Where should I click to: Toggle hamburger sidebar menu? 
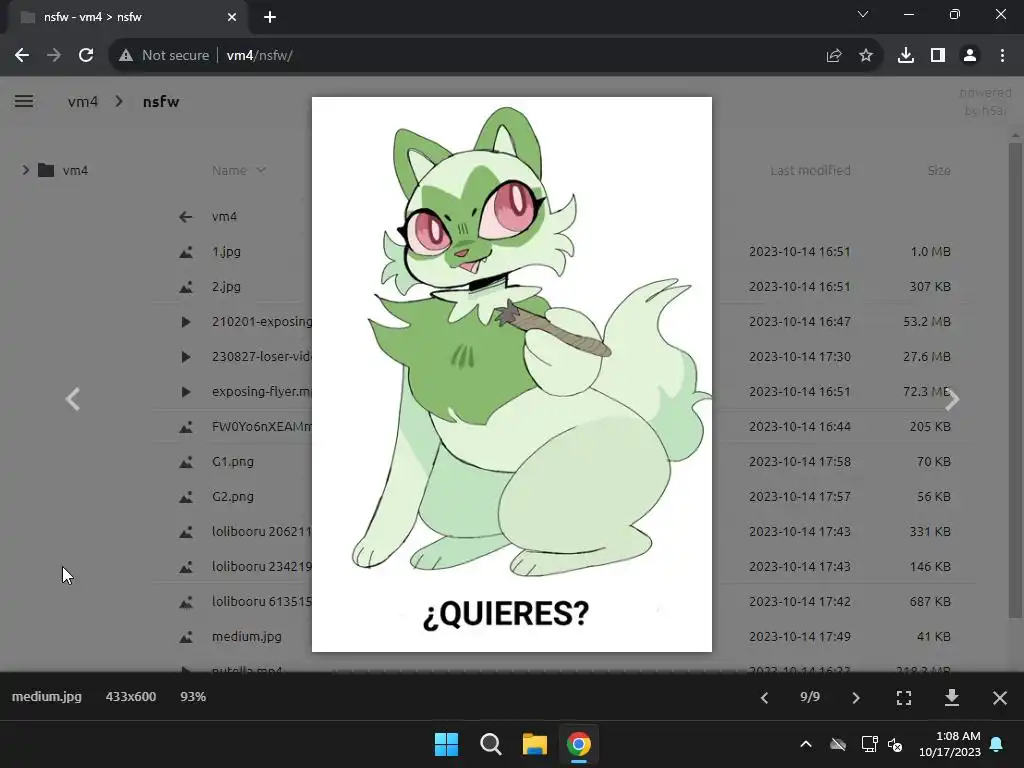coord(24,101)
